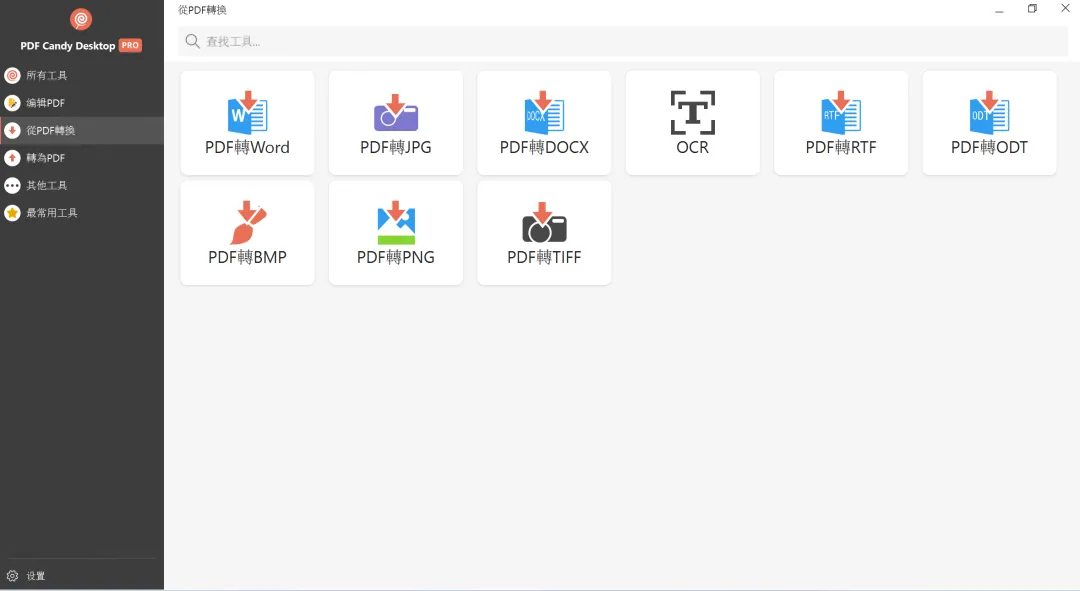Launch the OCR text recognition icon

[x=693, y=112]
